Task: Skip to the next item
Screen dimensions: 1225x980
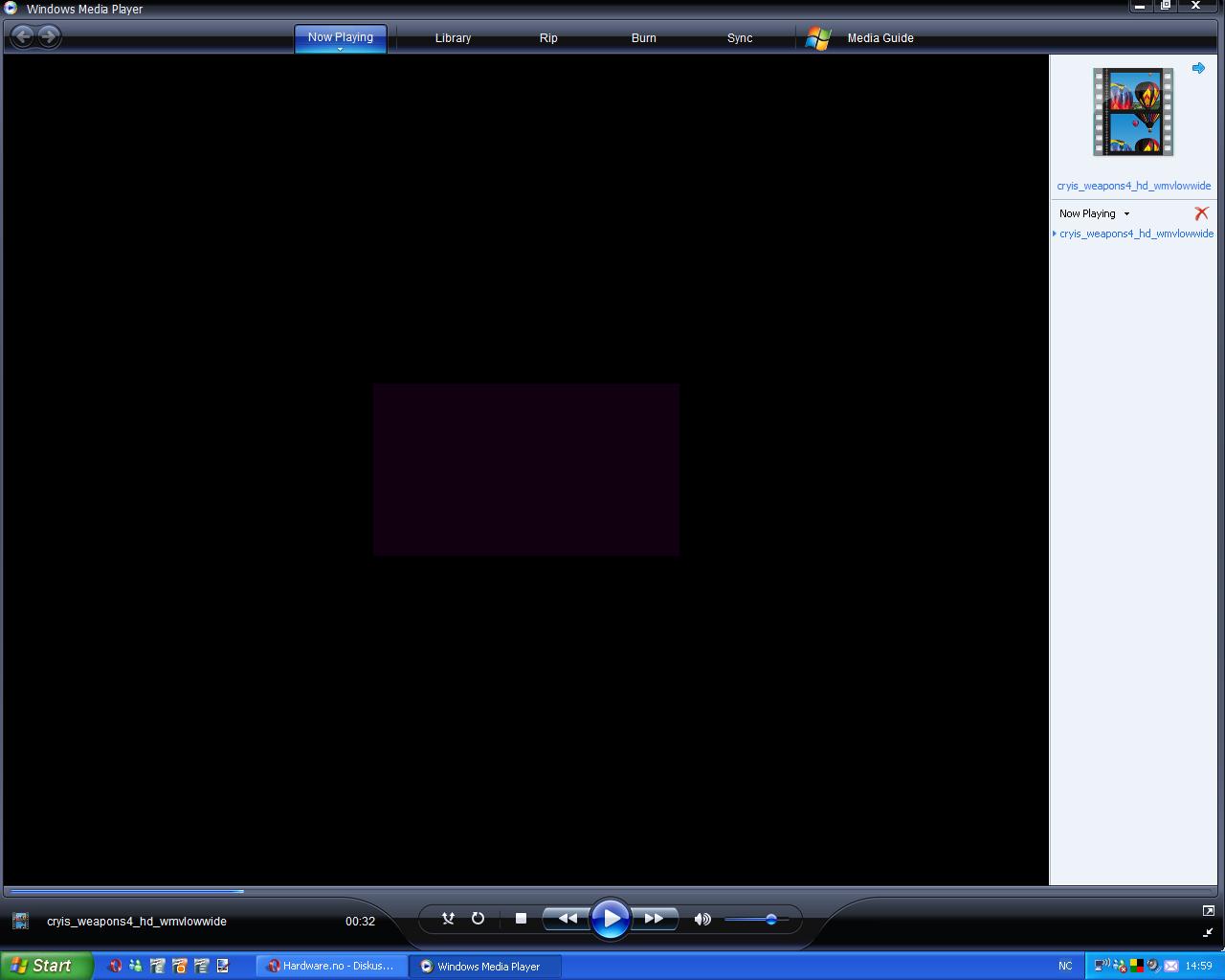Action: pos(654,919)
